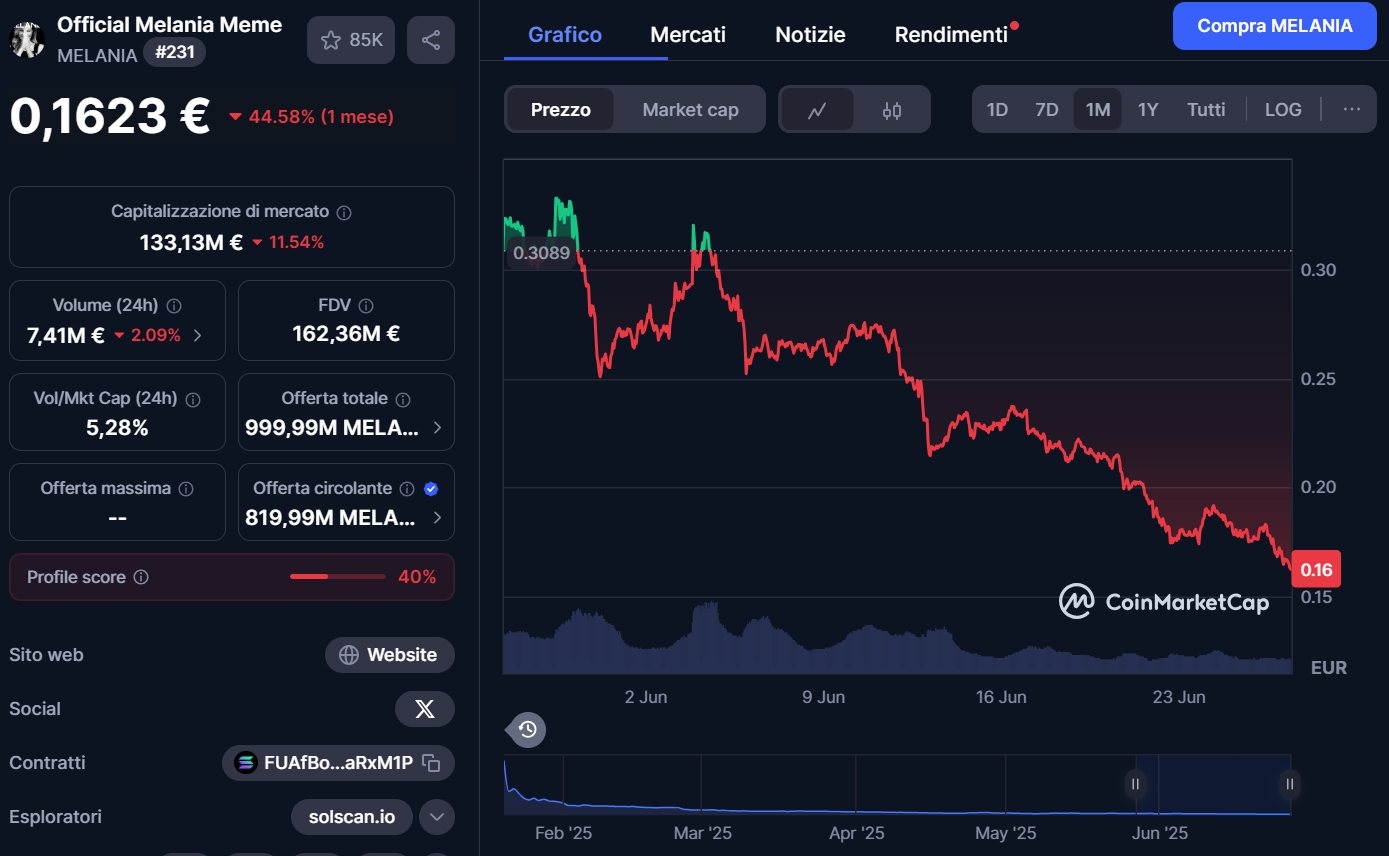Click info icon beside Capitalizzazione di mercato

coord(344,213)
